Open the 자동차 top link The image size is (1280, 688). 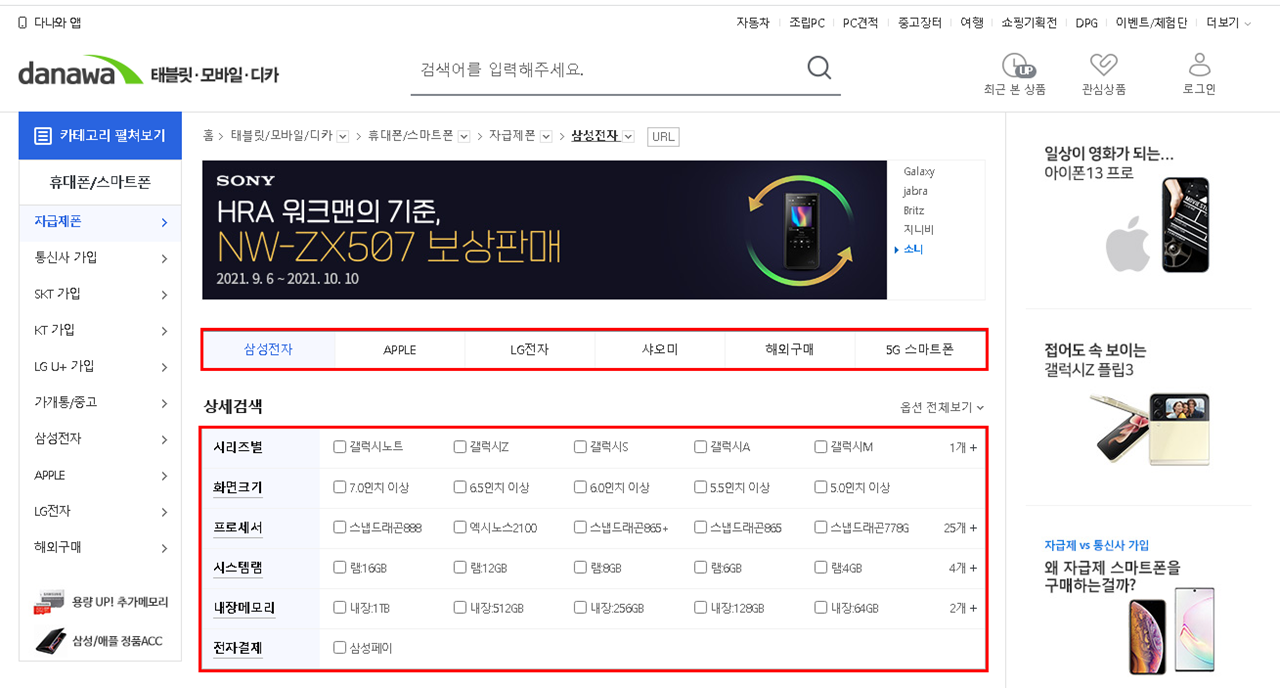(x=753, y=23)
